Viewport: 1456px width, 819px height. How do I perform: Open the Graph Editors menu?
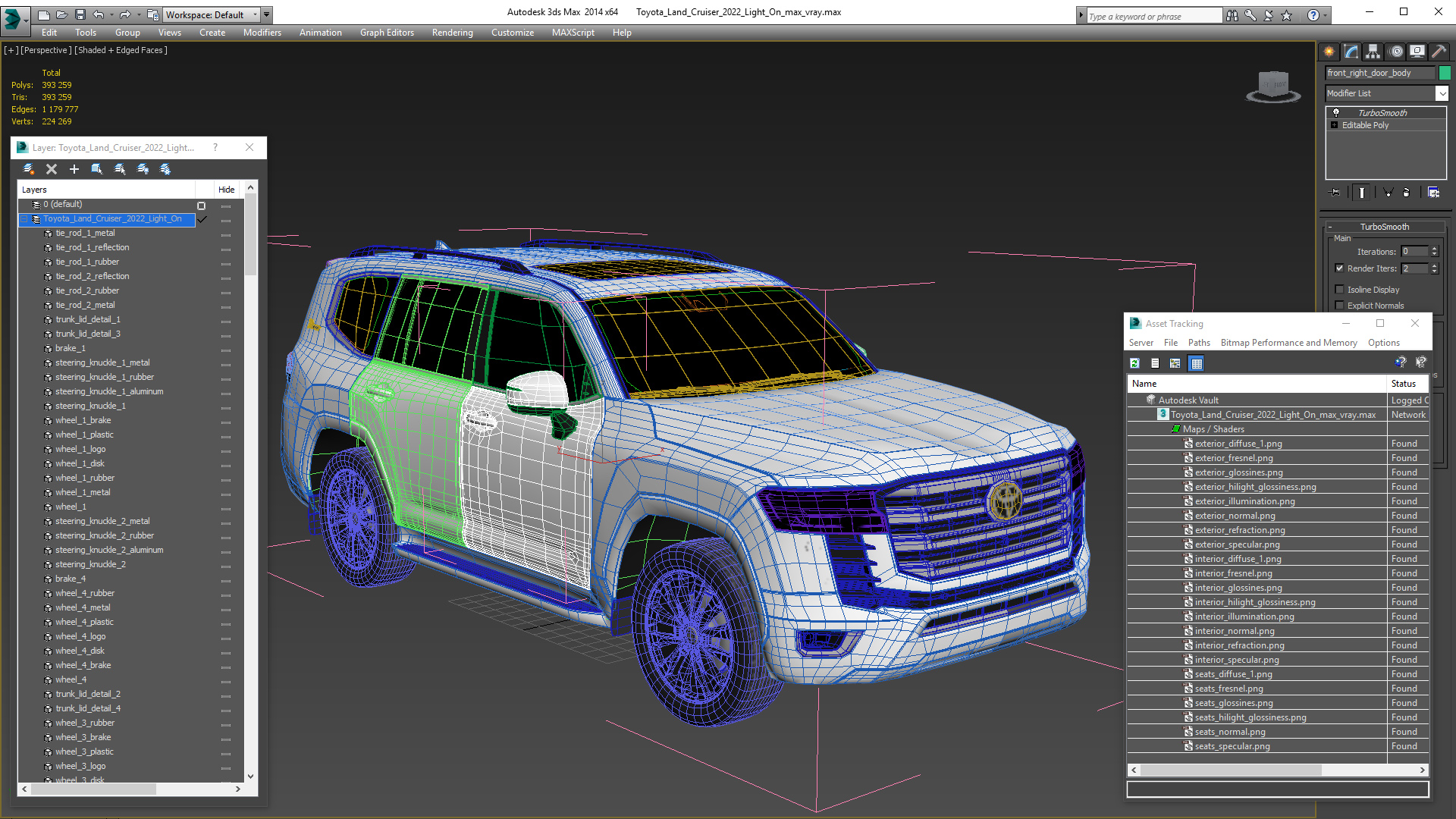click(387, 33)
